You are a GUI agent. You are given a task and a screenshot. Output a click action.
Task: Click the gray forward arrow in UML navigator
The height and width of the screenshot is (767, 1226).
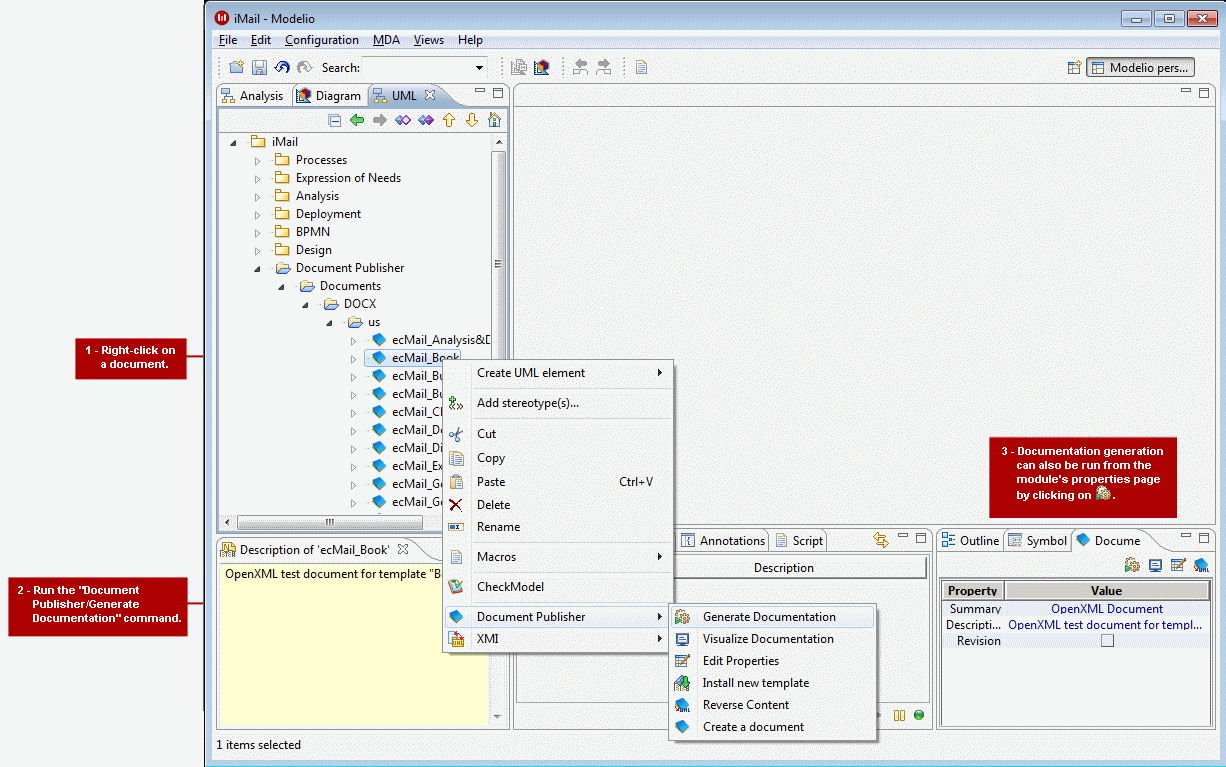click(x=380, y=120)
